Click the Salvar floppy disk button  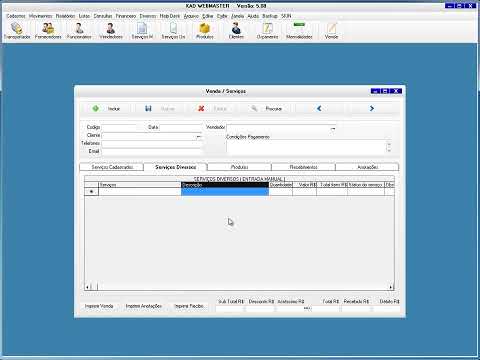point(159,109)
